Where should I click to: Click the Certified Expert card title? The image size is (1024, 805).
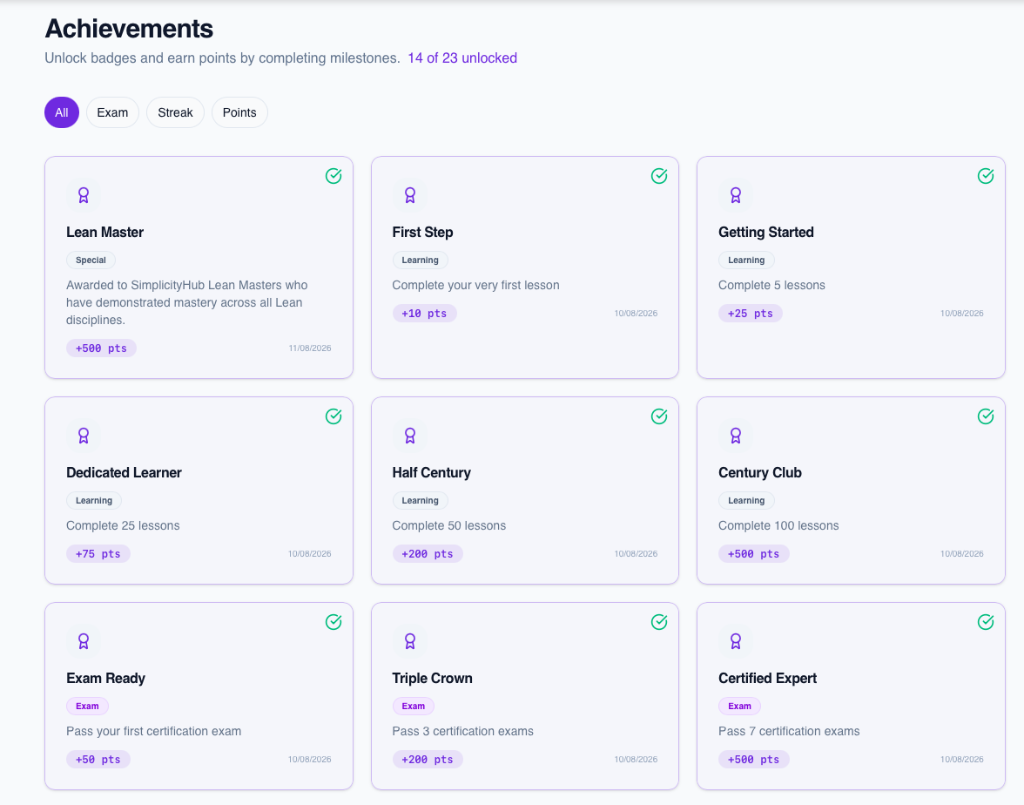pos(767,678)
